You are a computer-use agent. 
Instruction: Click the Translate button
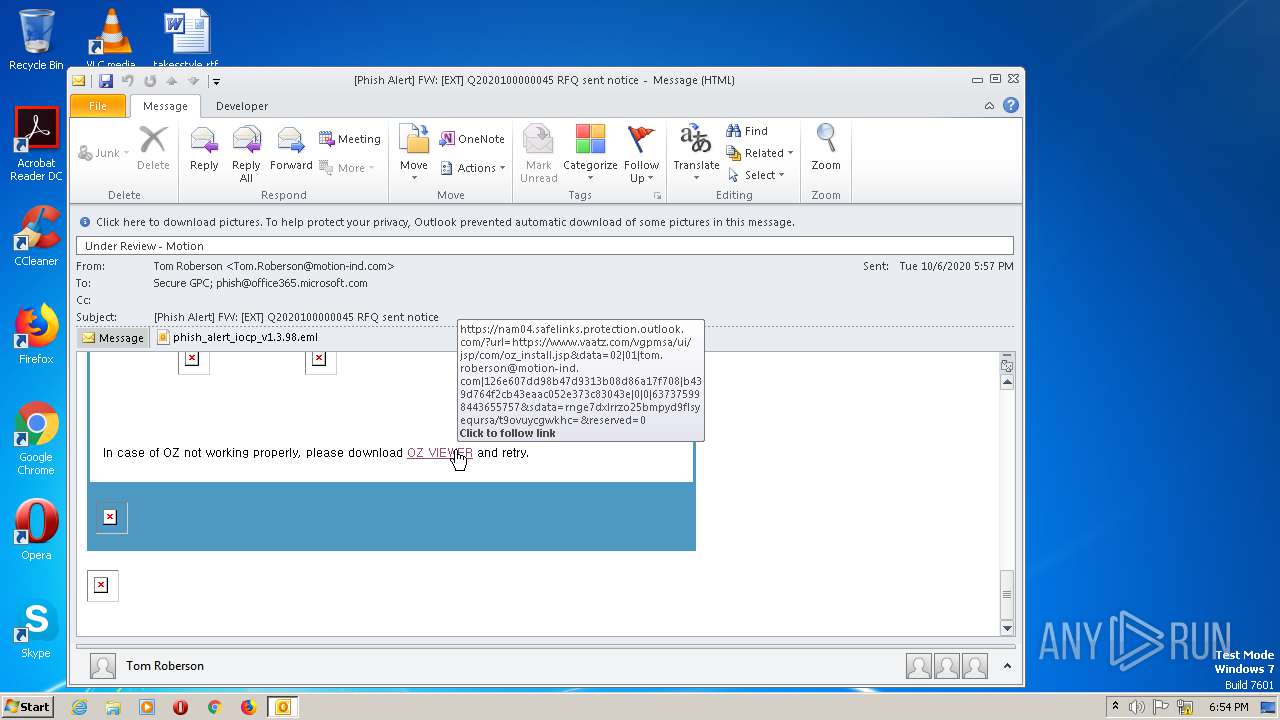tap(696, 154)
